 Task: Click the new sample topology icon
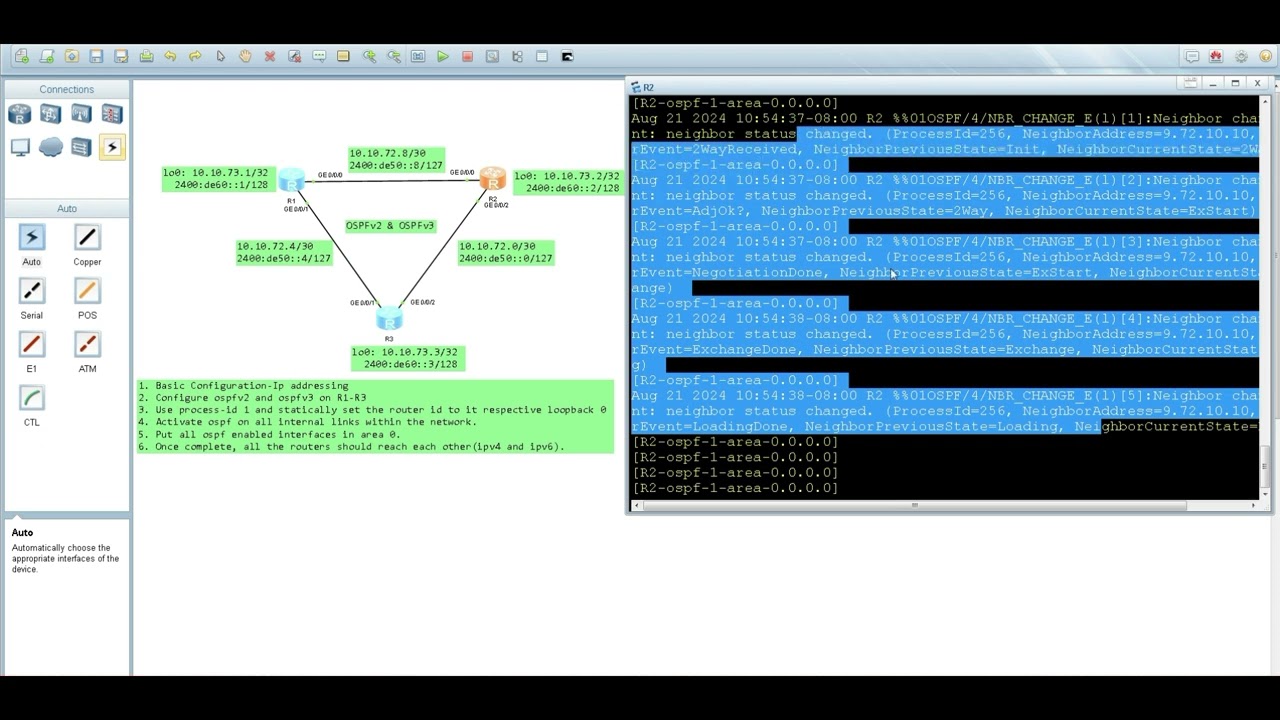pyautogui.click(x=47, y=57)
